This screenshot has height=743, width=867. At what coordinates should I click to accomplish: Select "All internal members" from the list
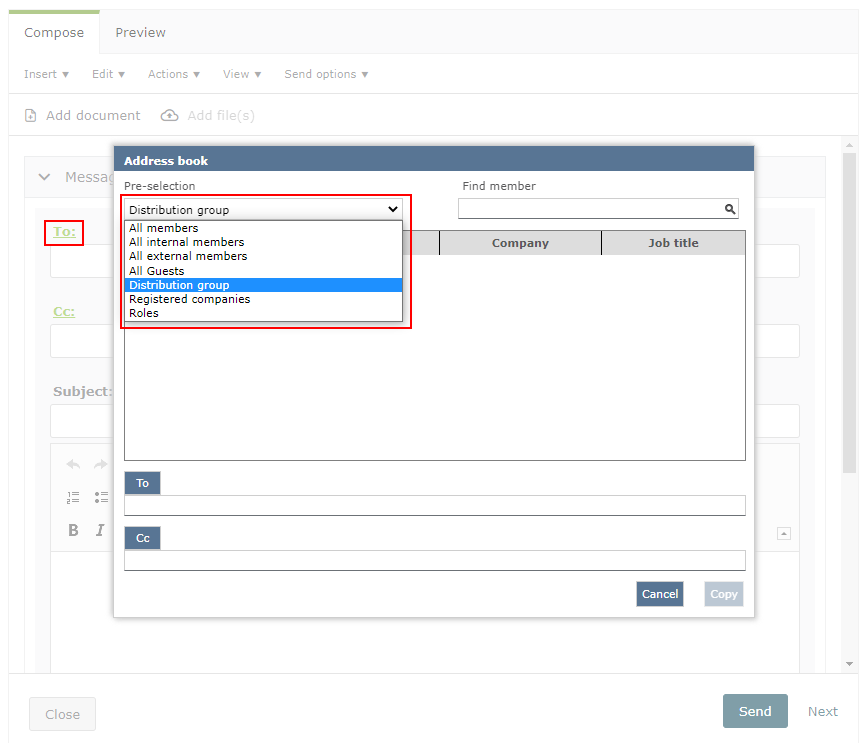(x=187, y=242)
